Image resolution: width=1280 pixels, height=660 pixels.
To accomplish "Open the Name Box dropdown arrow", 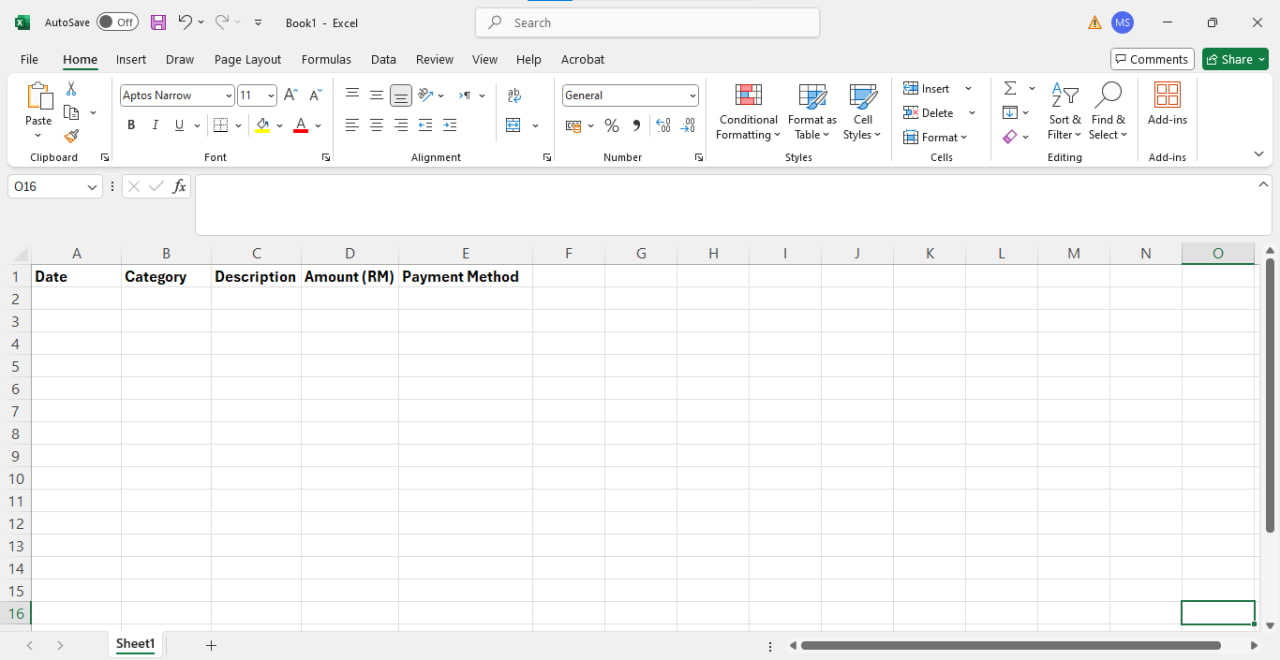I will [92, 187].
